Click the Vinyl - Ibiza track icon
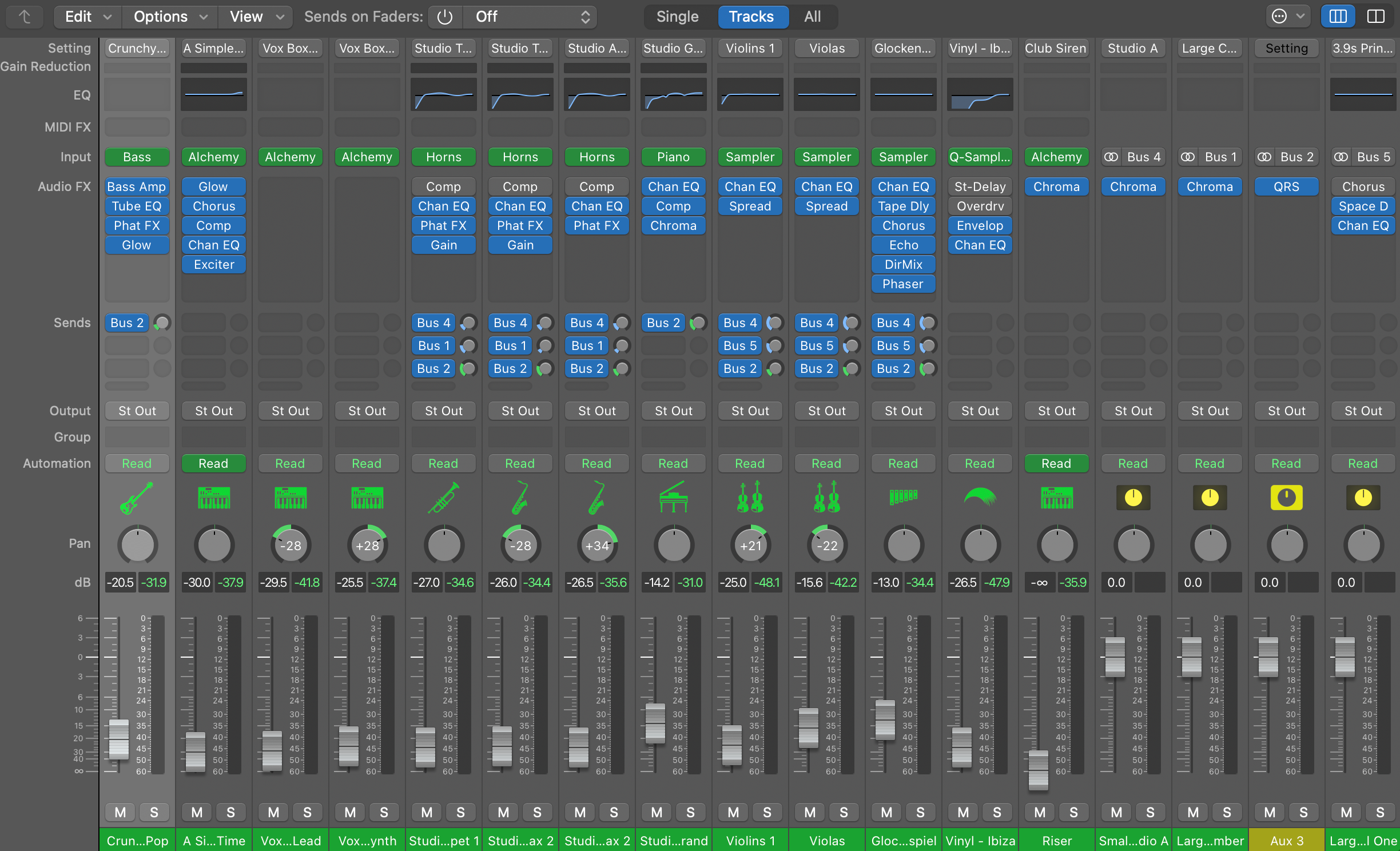Screen dimensions: 1400x851 coord(980,496)
